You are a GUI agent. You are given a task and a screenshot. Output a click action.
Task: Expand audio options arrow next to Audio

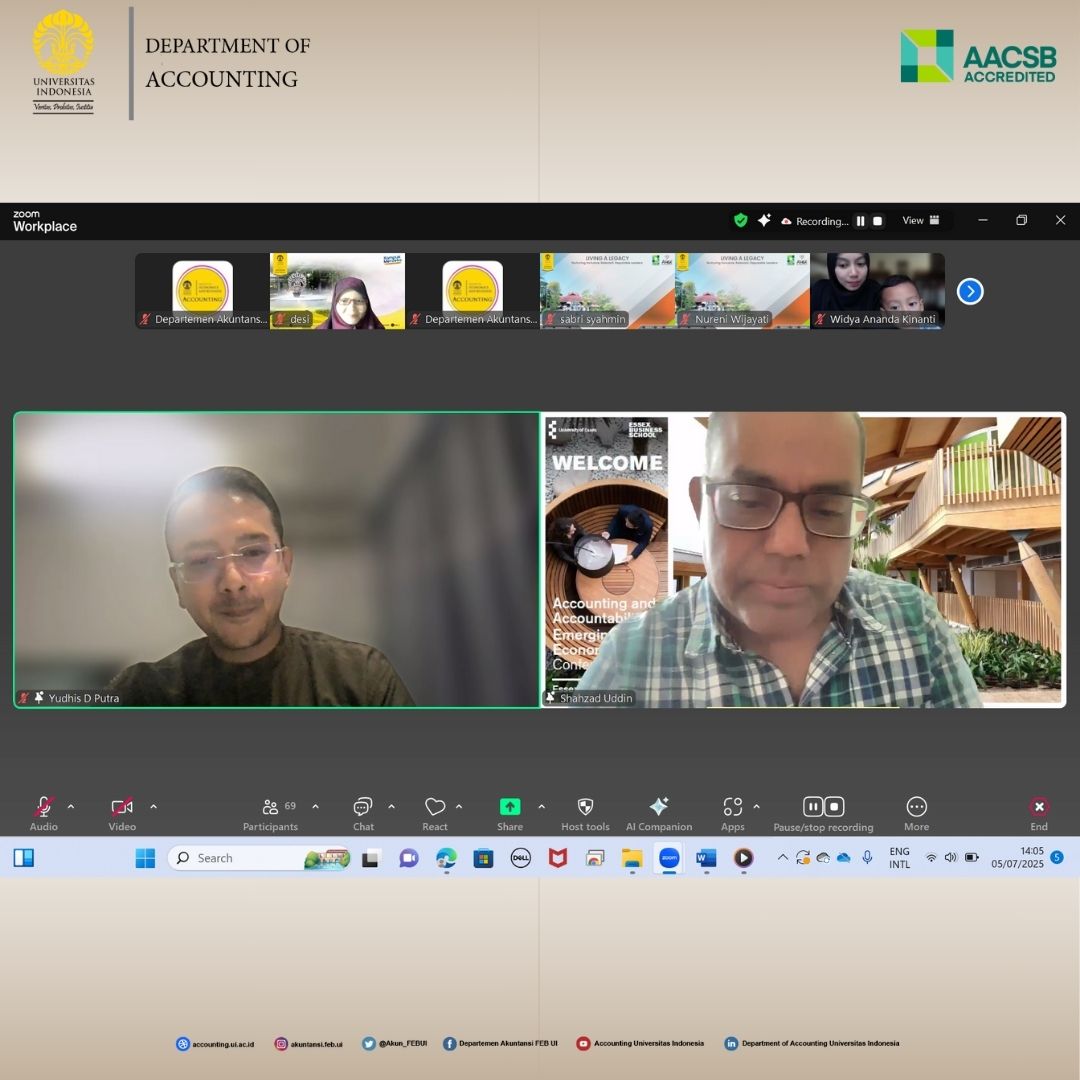(71, 806)
